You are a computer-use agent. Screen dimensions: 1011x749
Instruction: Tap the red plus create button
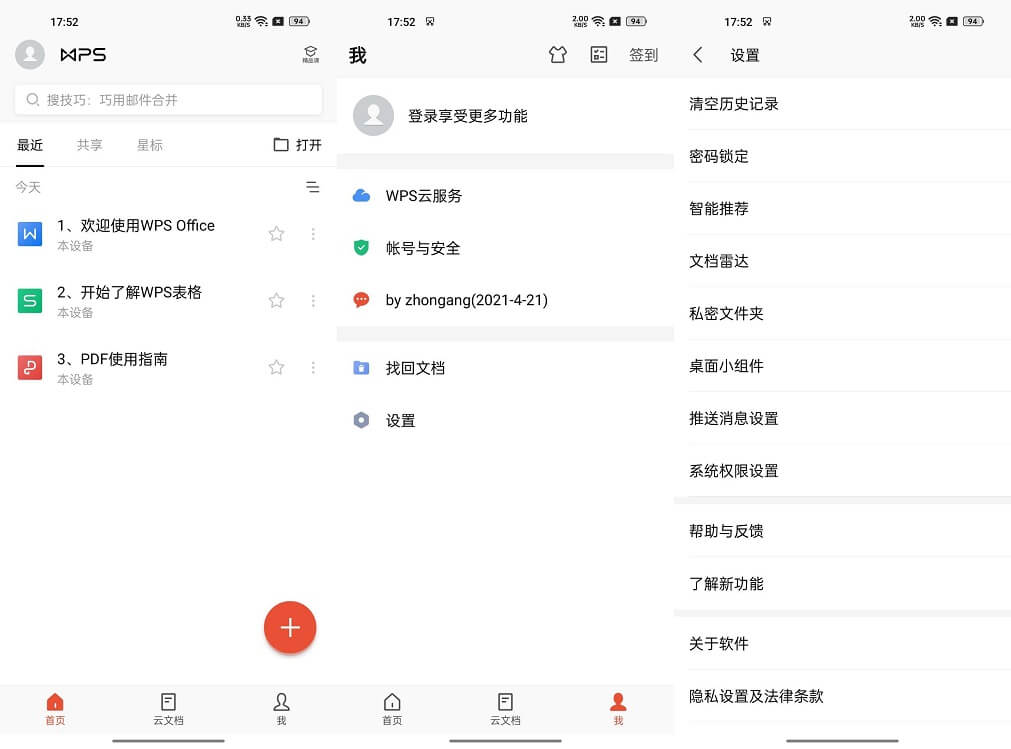(290, 628)
